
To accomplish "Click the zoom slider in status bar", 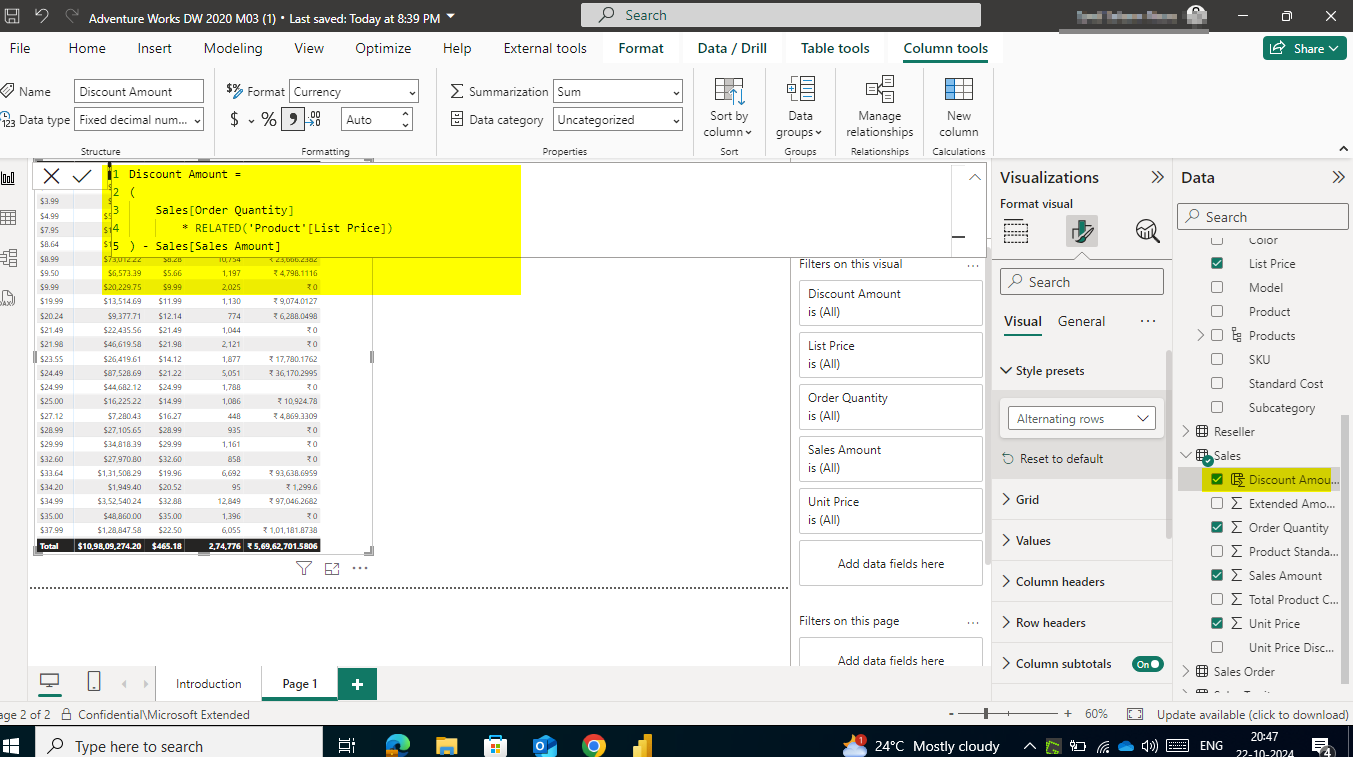I will pos(1009,714).
